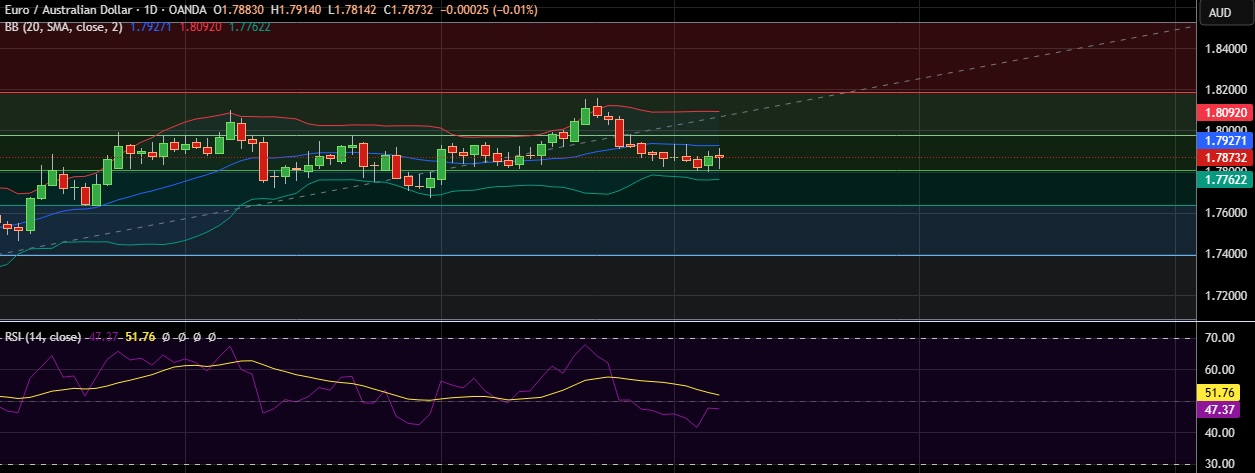Image resolution: width=1255 pixels, height=473 pixels.
Task: Click the red 1.80920 upper band price label
Action: click(x=1225, y=113)
